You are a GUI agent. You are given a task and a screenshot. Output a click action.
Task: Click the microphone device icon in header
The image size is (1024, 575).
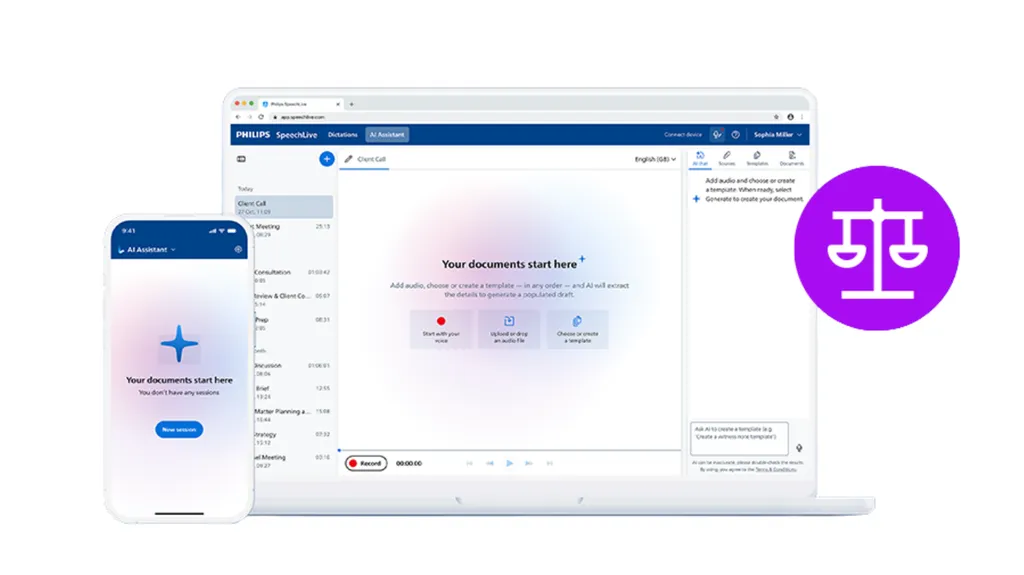[717, 135]
